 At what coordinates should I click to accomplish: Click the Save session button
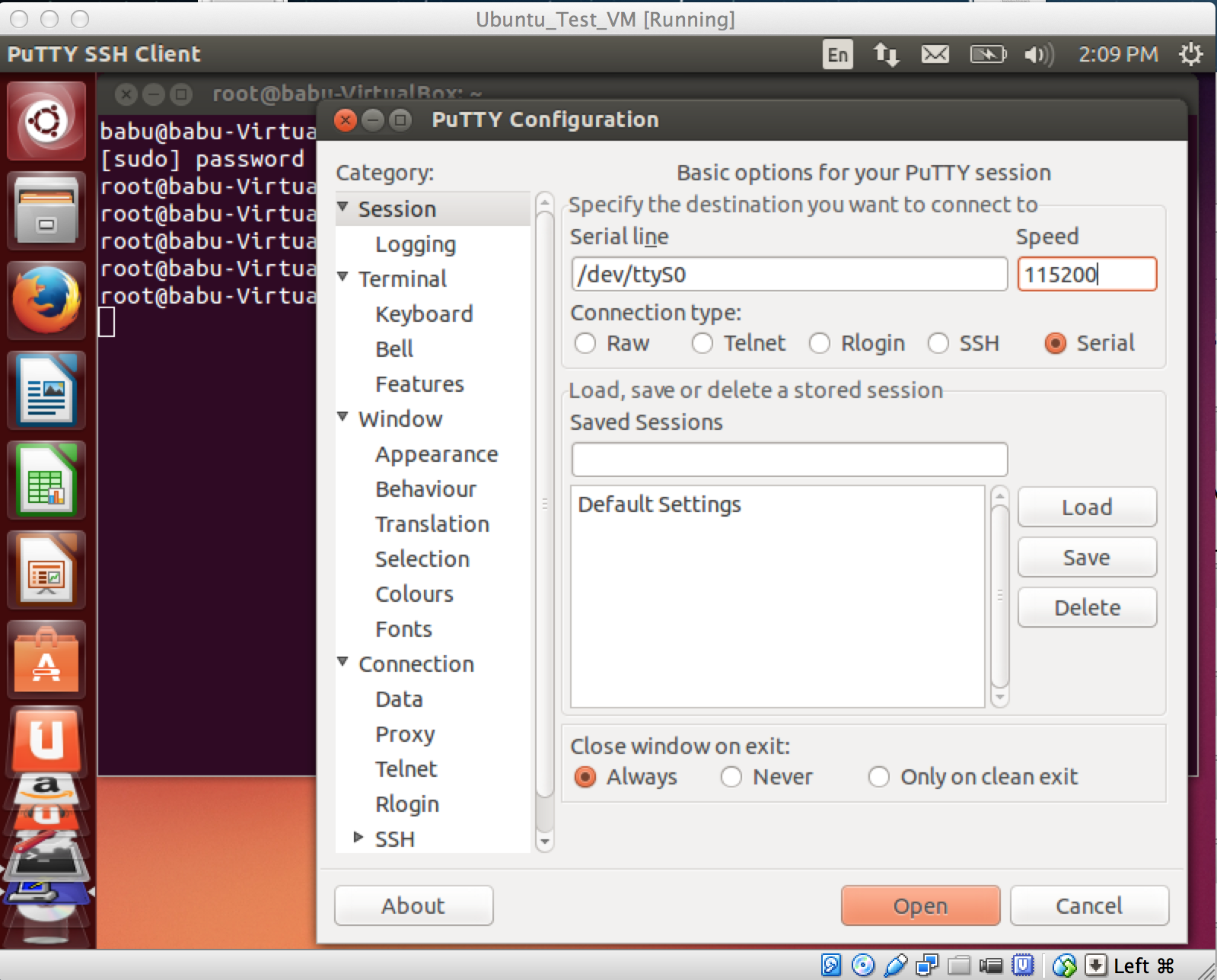1087,558
